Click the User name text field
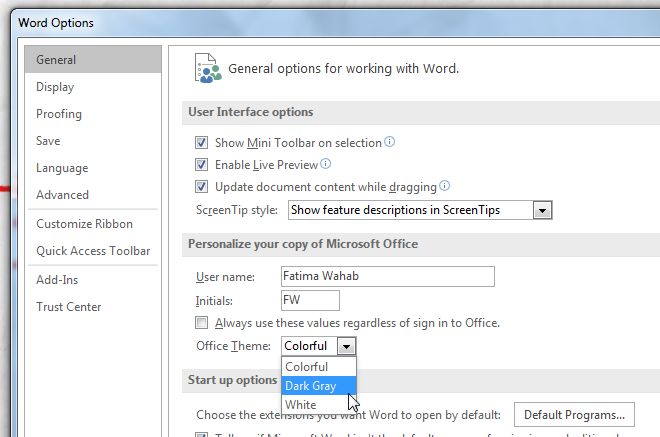660x437 pixels. (x=388, y=276)
